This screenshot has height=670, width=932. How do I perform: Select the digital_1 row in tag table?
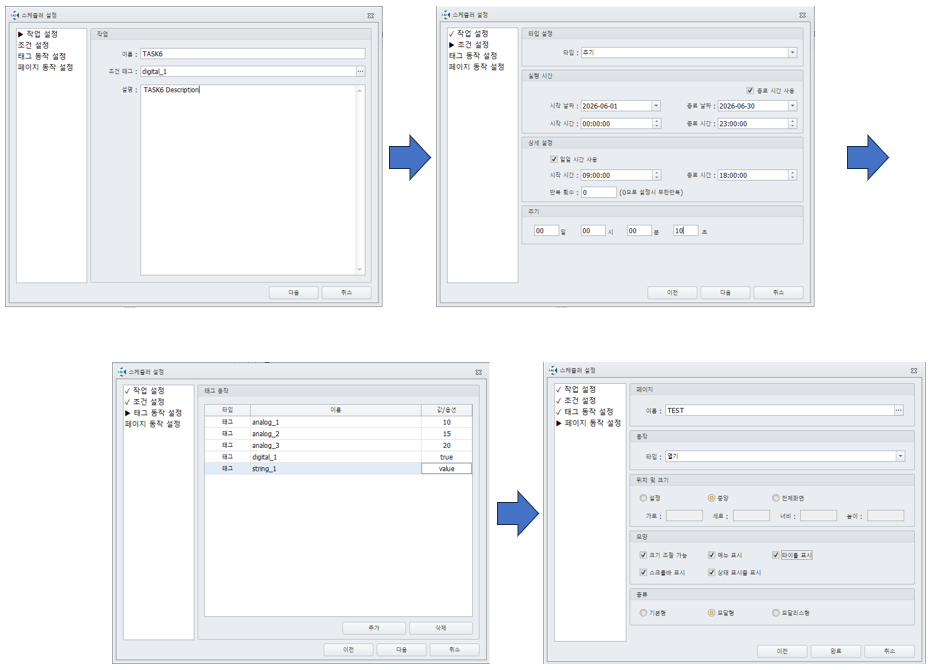[x=338, y=457]
